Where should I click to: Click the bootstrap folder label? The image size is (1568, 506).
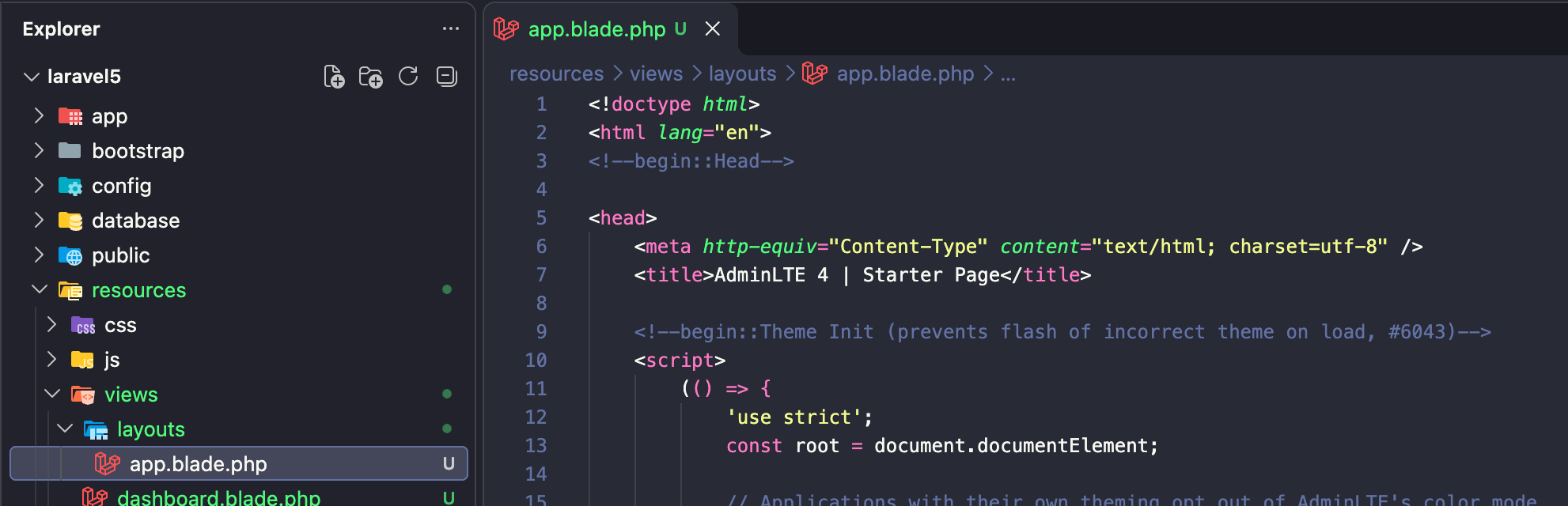(138, 151)
